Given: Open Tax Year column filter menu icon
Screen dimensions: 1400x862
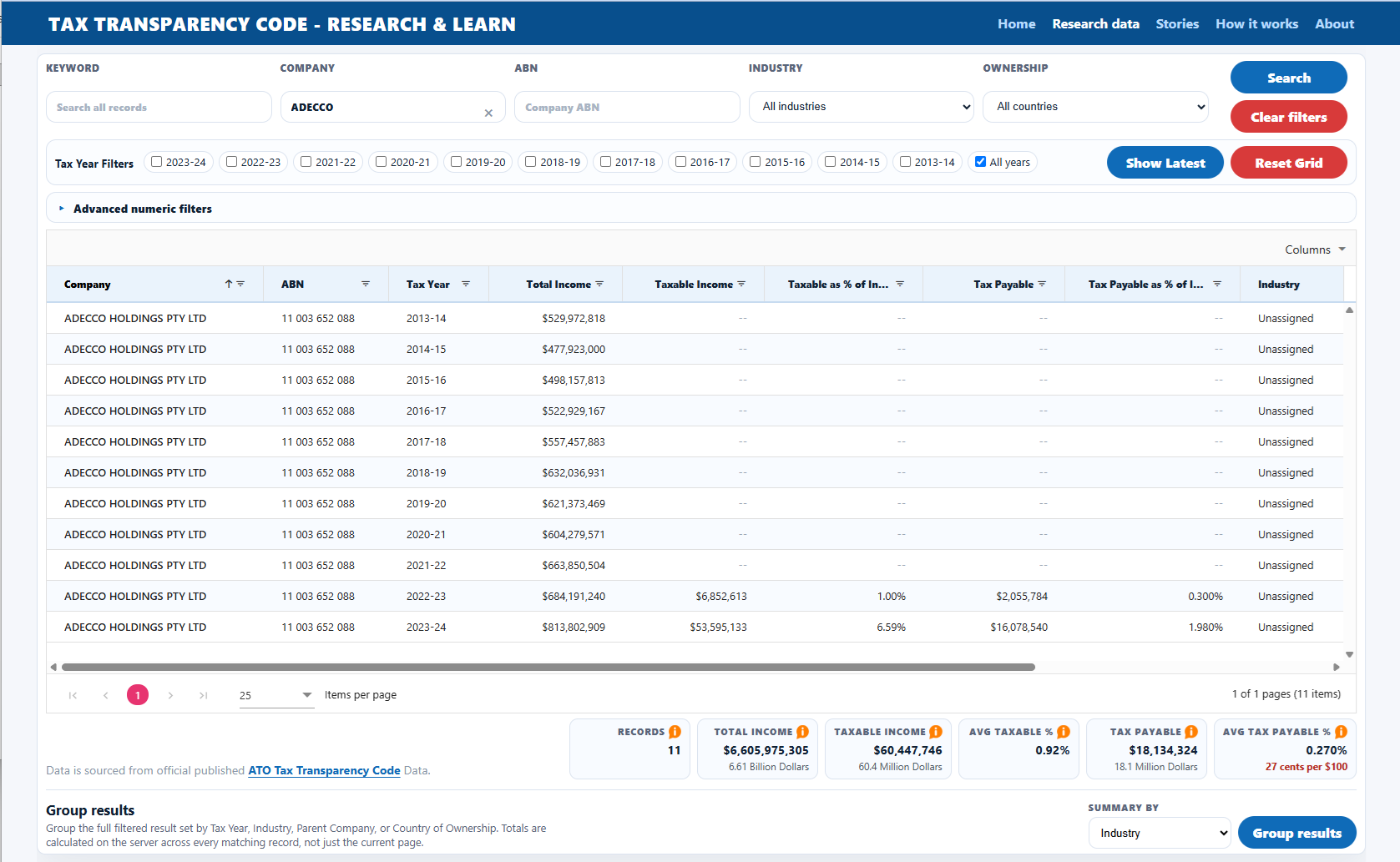Looking at the screenshot, I should click(466, 284).
